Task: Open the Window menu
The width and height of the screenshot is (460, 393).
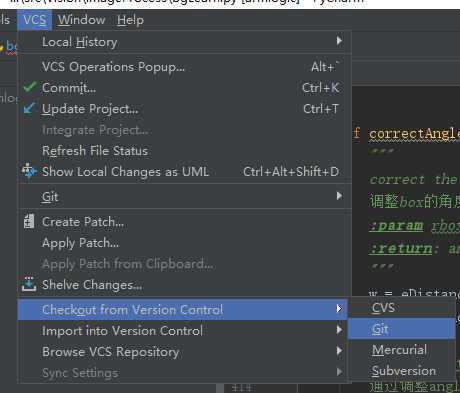Action: (x=81, y=20)
